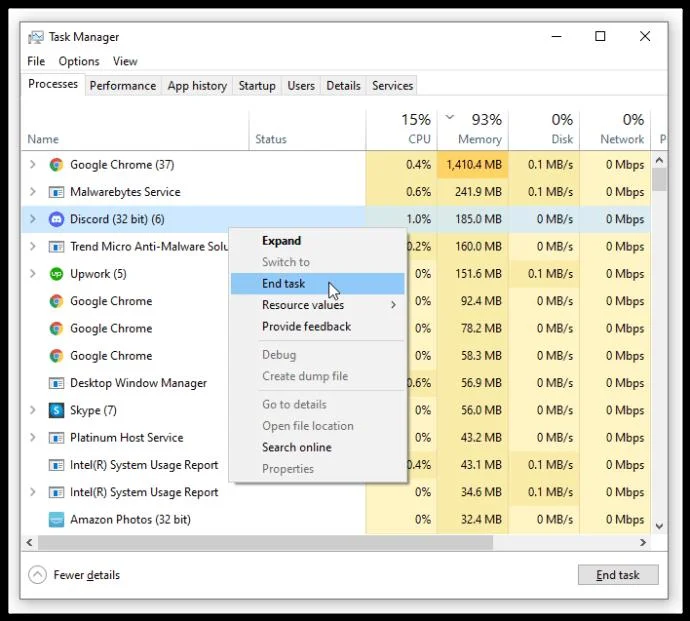This screenshot has height=621, width=690.
Task: Sort by the CPU column header
Action: pos(401,129)
